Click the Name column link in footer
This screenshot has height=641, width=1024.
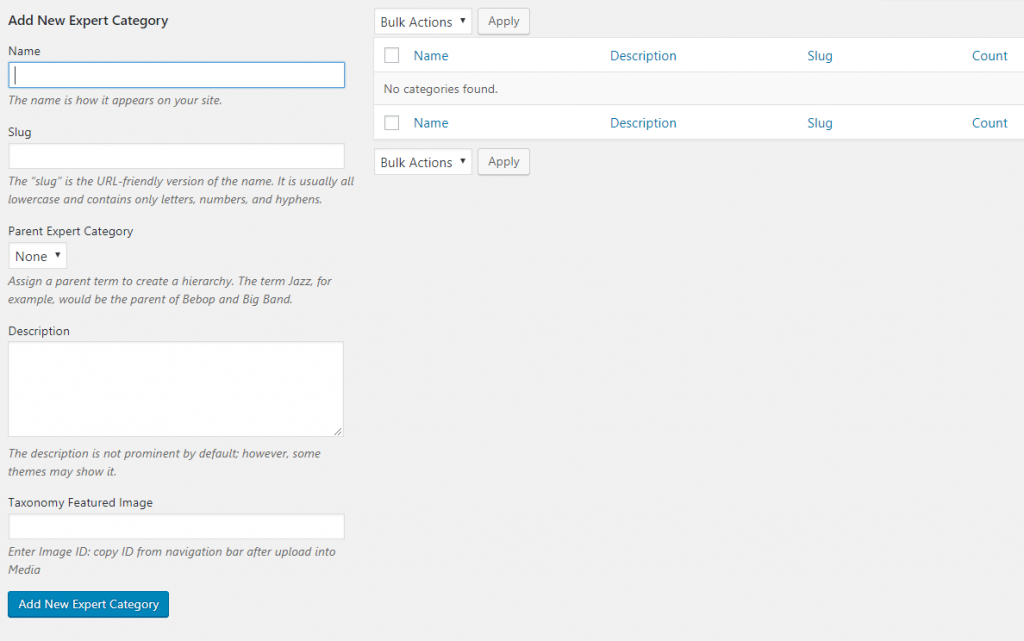(x=431, y=123)
